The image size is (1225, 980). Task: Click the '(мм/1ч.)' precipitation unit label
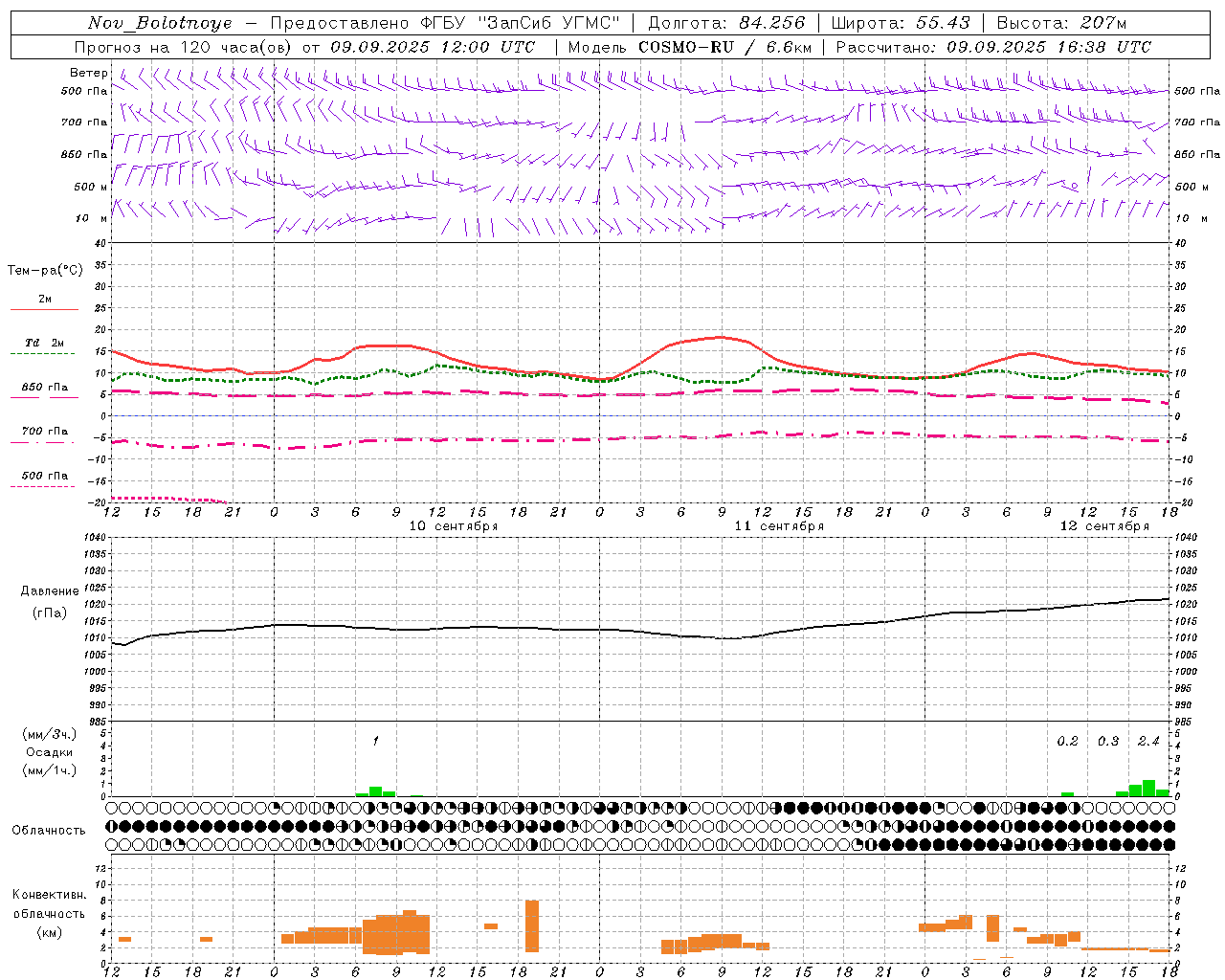(x=50, y=769)
